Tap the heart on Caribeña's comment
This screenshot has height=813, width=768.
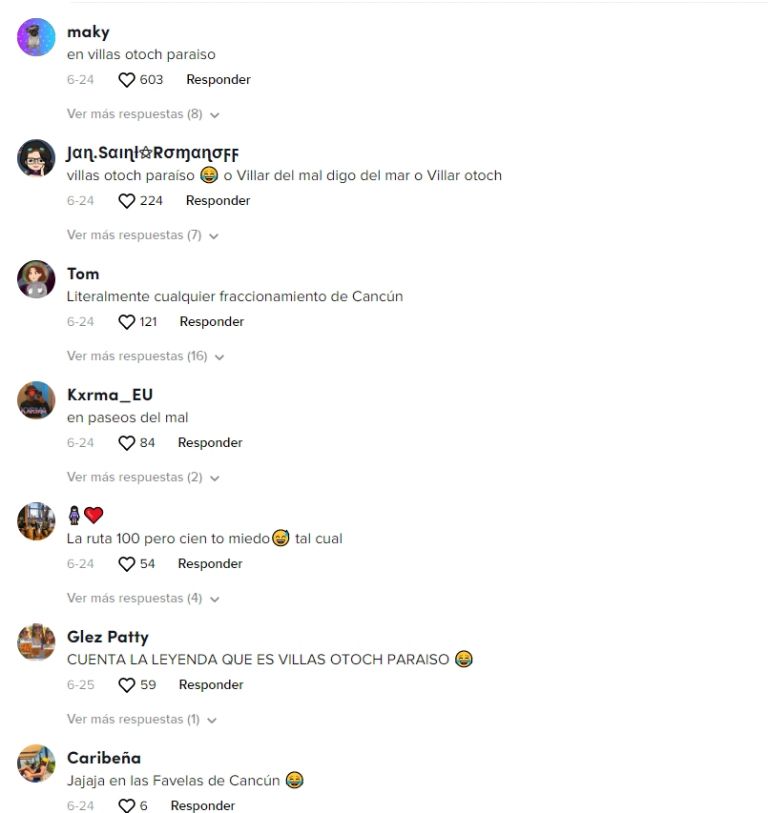click(x=127, y=805)
